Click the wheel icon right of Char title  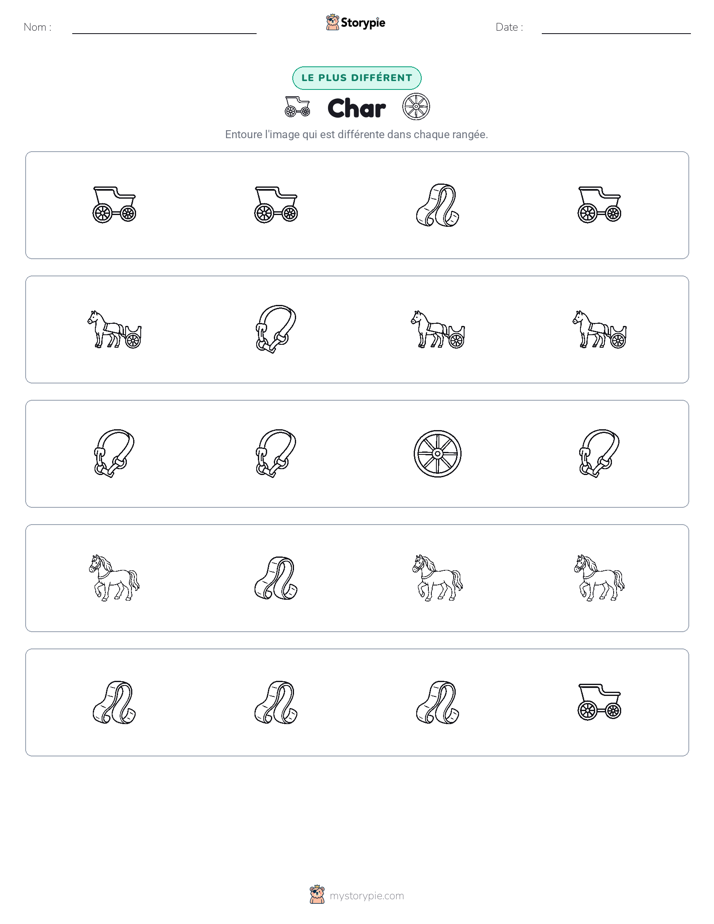click(x=416, y=107)
